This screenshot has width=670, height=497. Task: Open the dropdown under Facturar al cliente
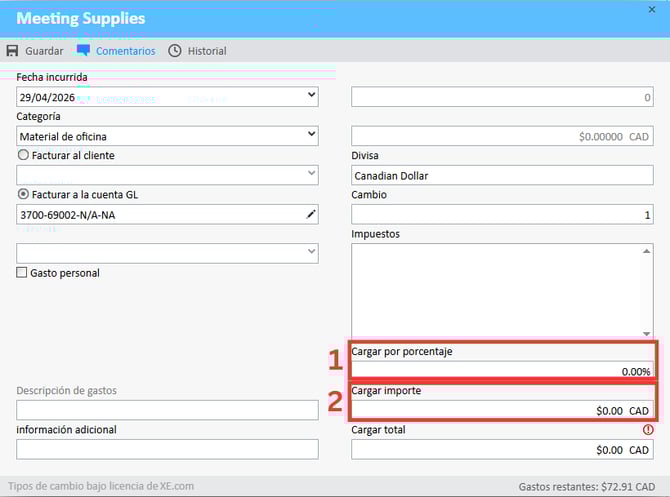tap(310, 175)
